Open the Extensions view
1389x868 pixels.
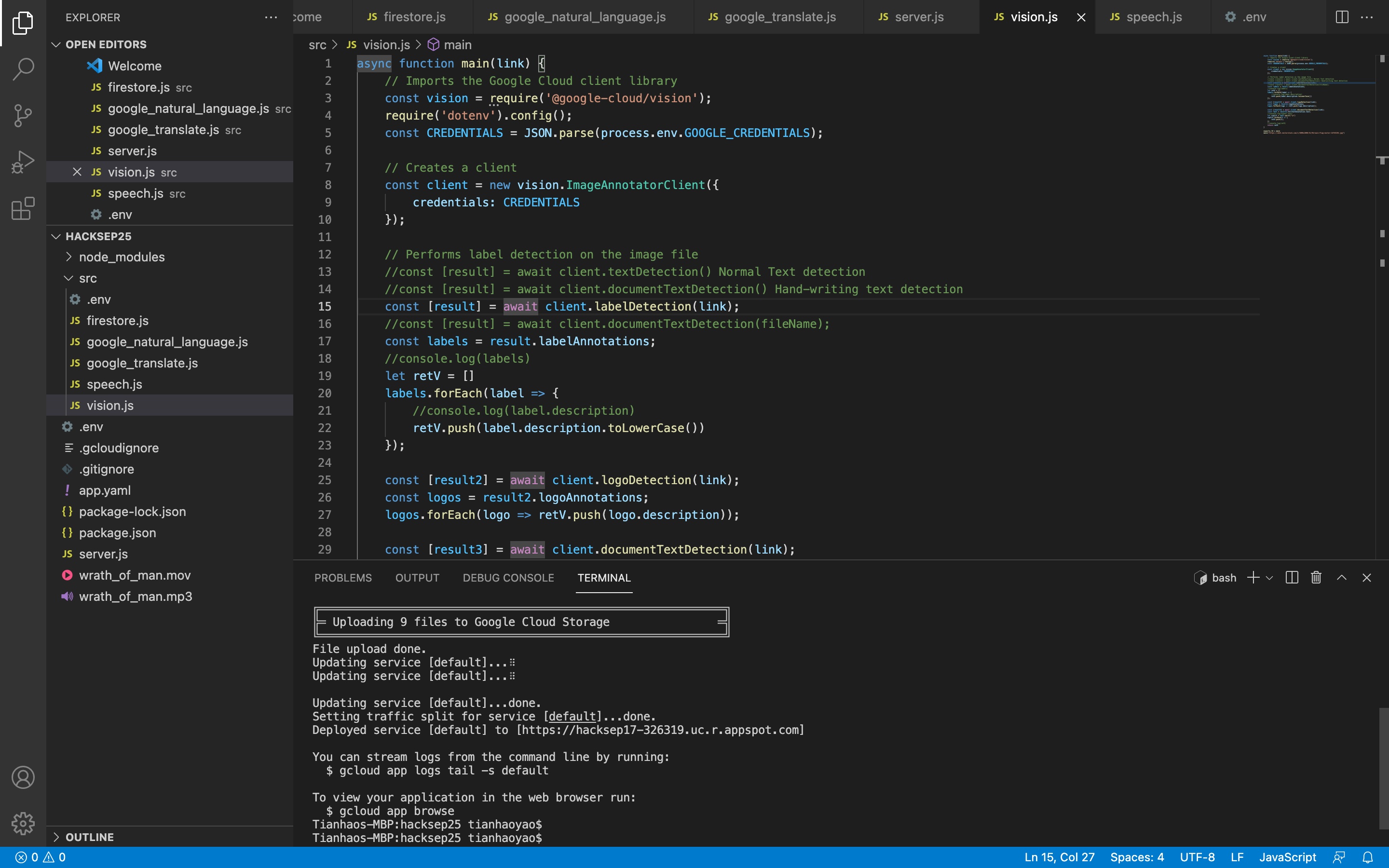pos(23,208)
